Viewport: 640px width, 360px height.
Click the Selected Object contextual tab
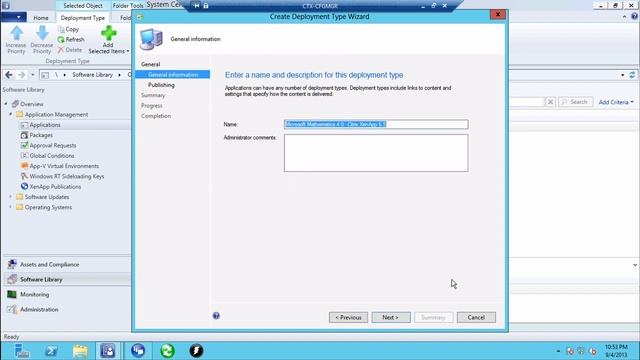tap(83, 6)
